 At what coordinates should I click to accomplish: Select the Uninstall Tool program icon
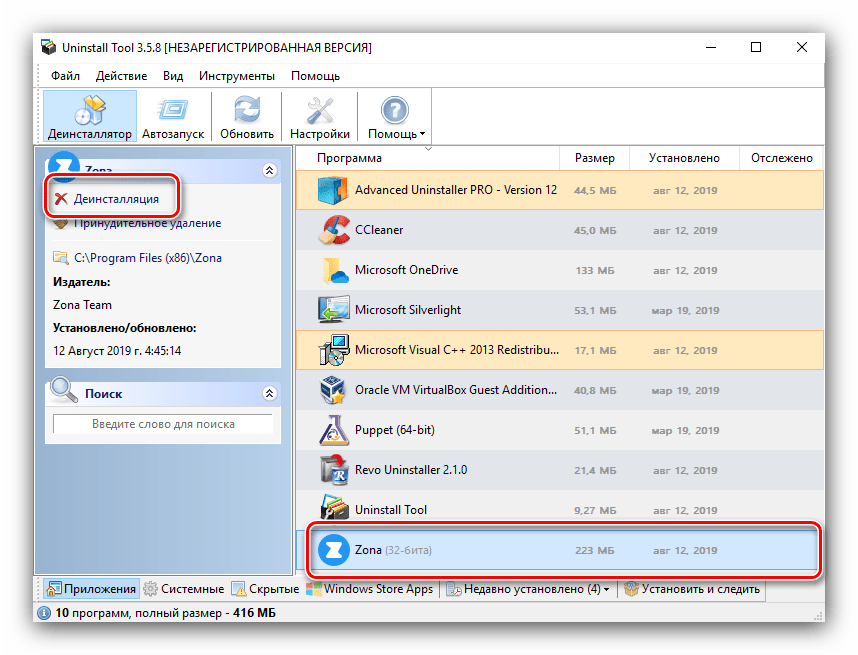pos(334,507)
